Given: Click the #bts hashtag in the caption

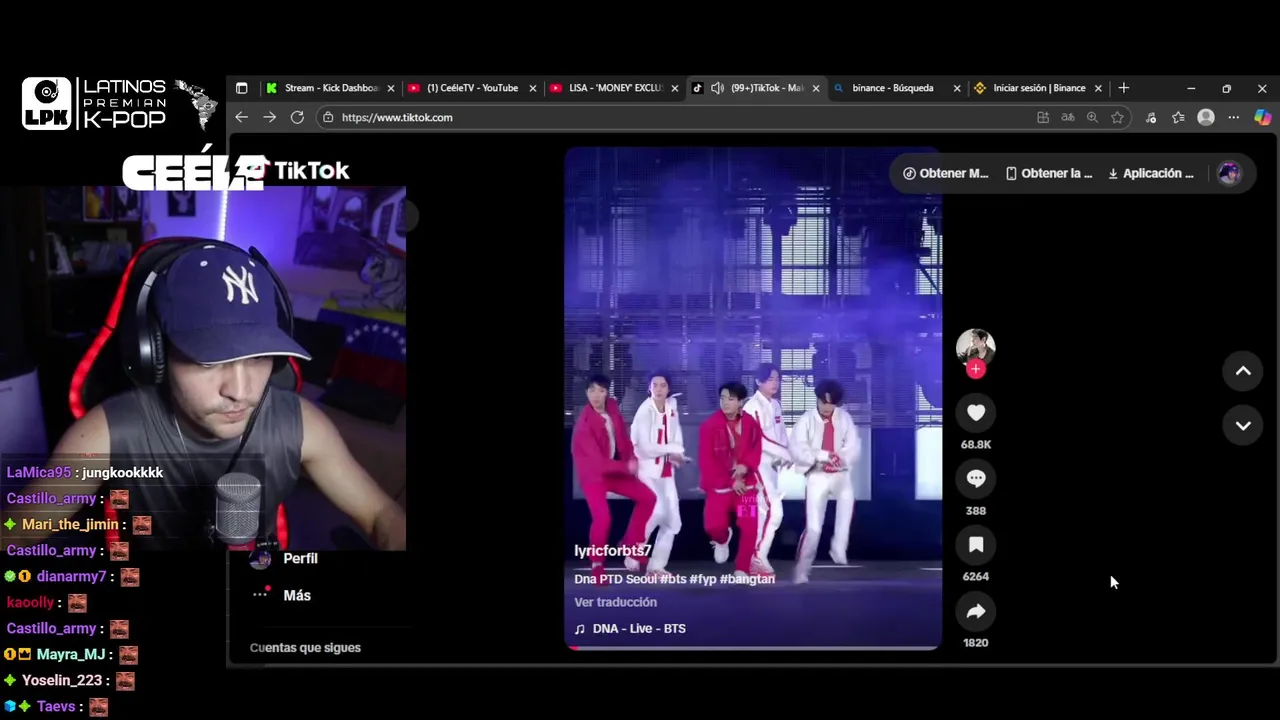Looking at the screenshot, I should tap(672, 579).
